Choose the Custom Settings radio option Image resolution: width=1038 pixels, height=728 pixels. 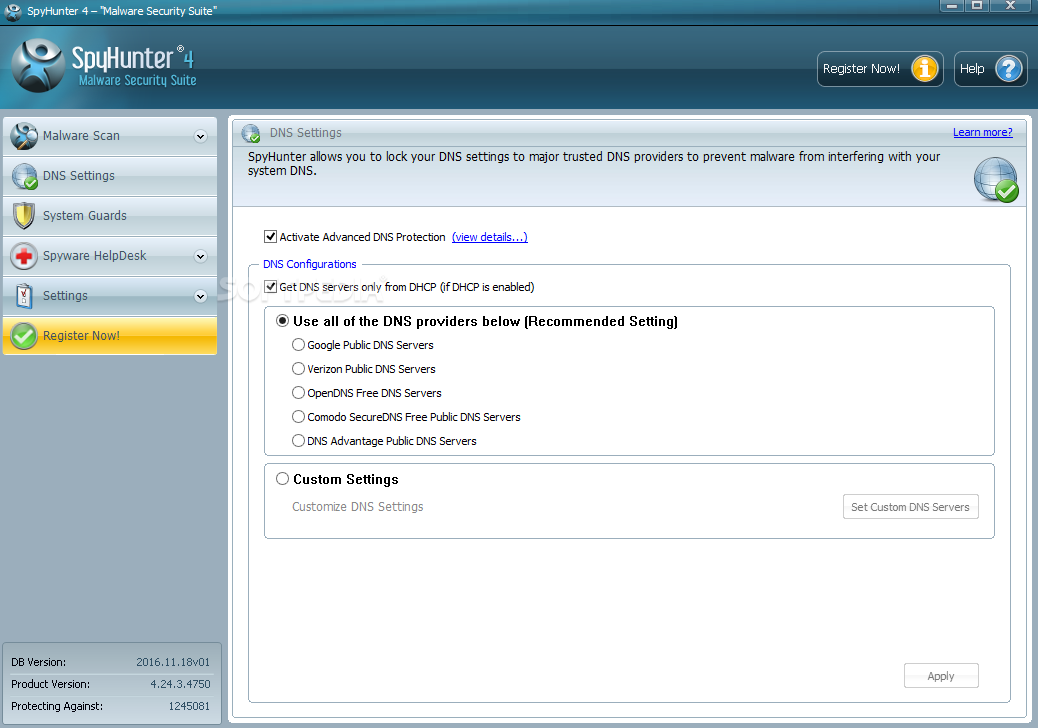[x=283, y=479]
